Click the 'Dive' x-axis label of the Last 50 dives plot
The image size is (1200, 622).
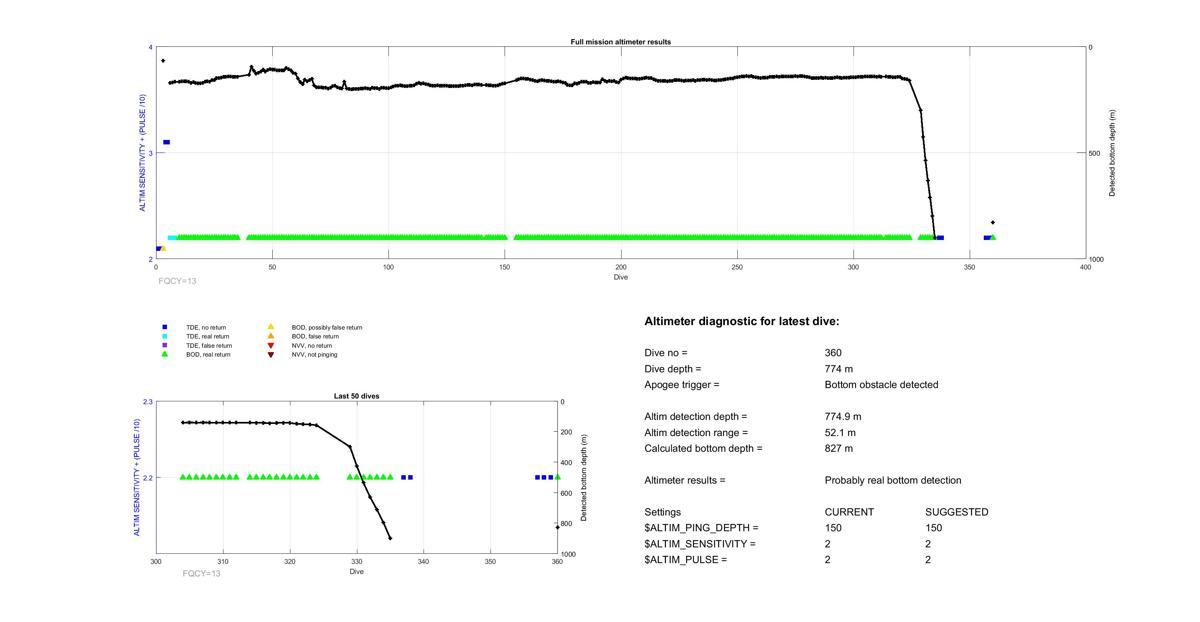click(356, 571)
